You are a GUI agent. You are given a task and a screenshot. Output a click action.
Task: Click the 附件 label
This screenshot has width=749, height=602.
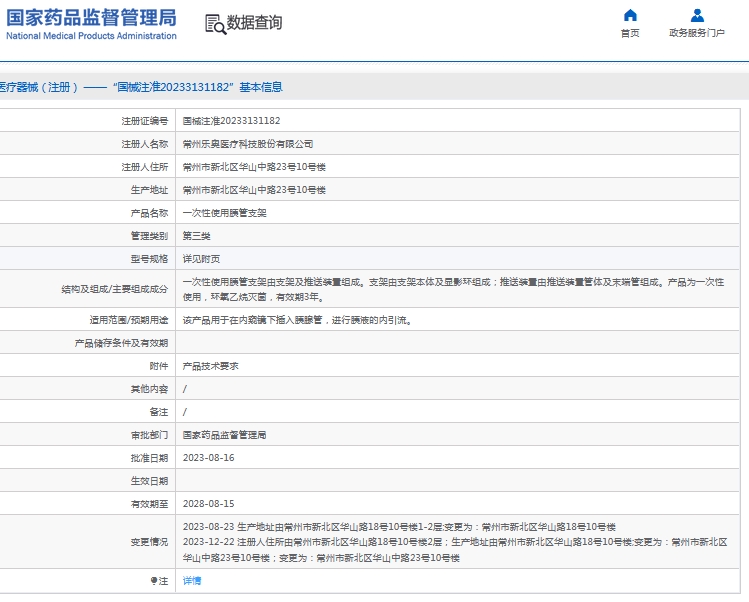coord(159,366)
